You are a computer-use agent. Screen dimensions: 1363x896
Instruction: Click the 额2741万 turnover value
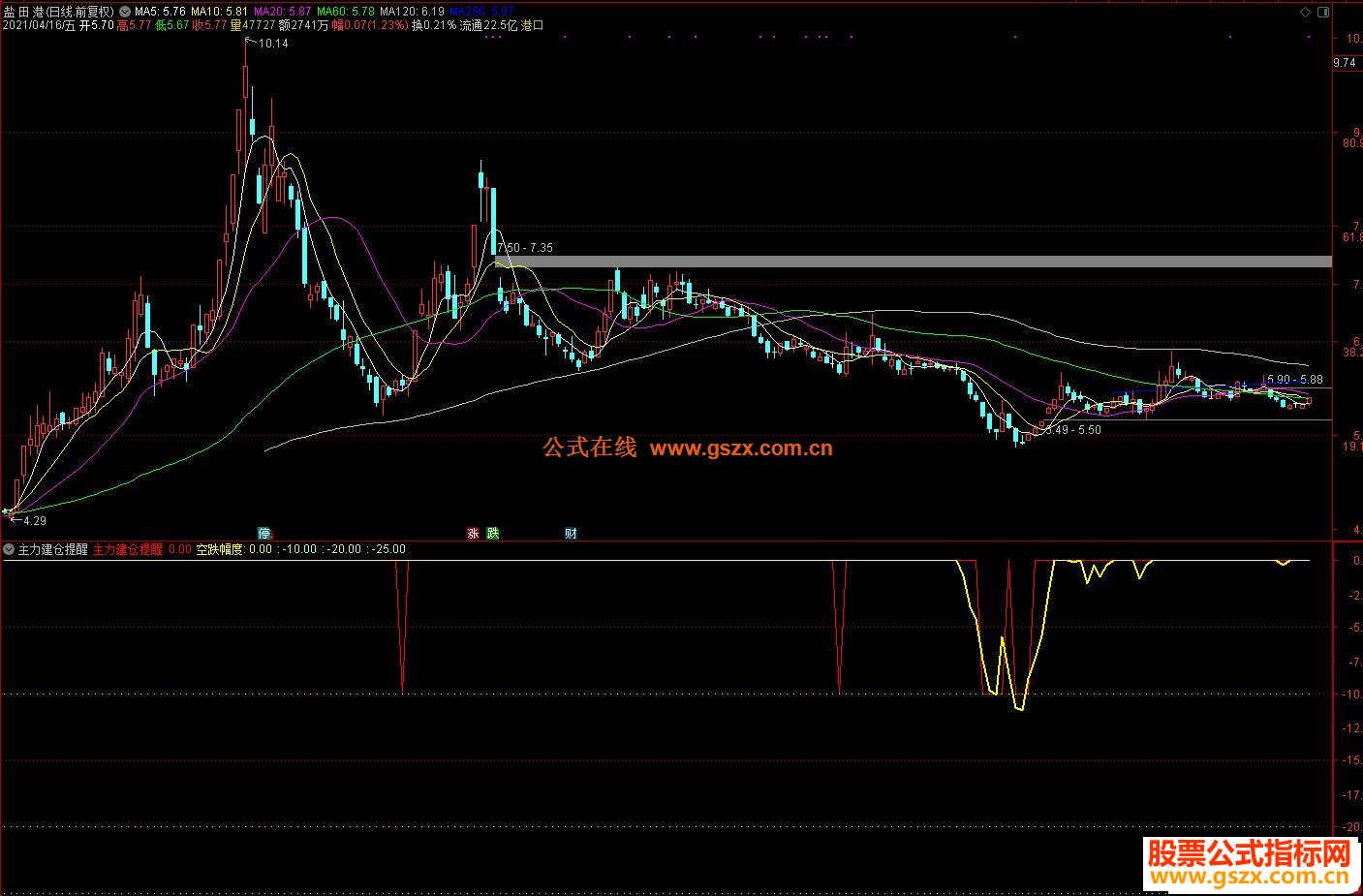(303, 26)
